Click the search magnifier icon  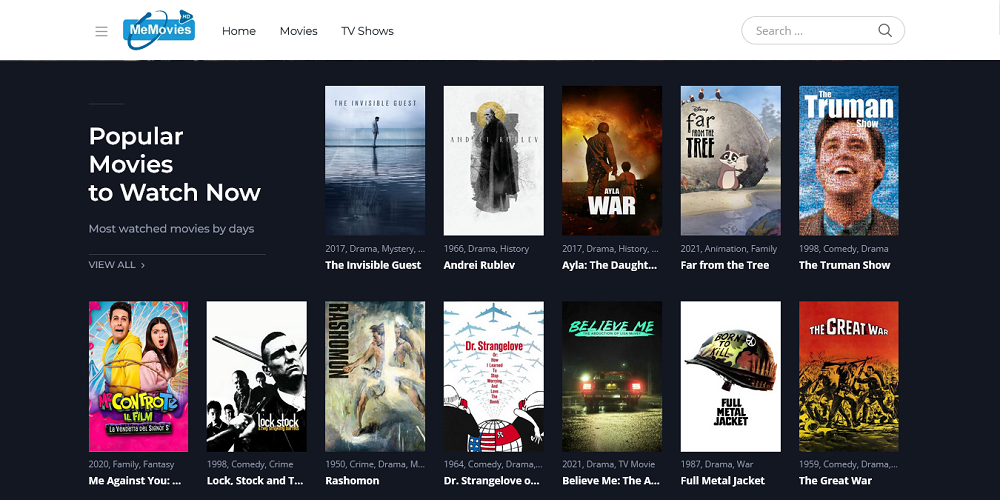tap(885, 31)
